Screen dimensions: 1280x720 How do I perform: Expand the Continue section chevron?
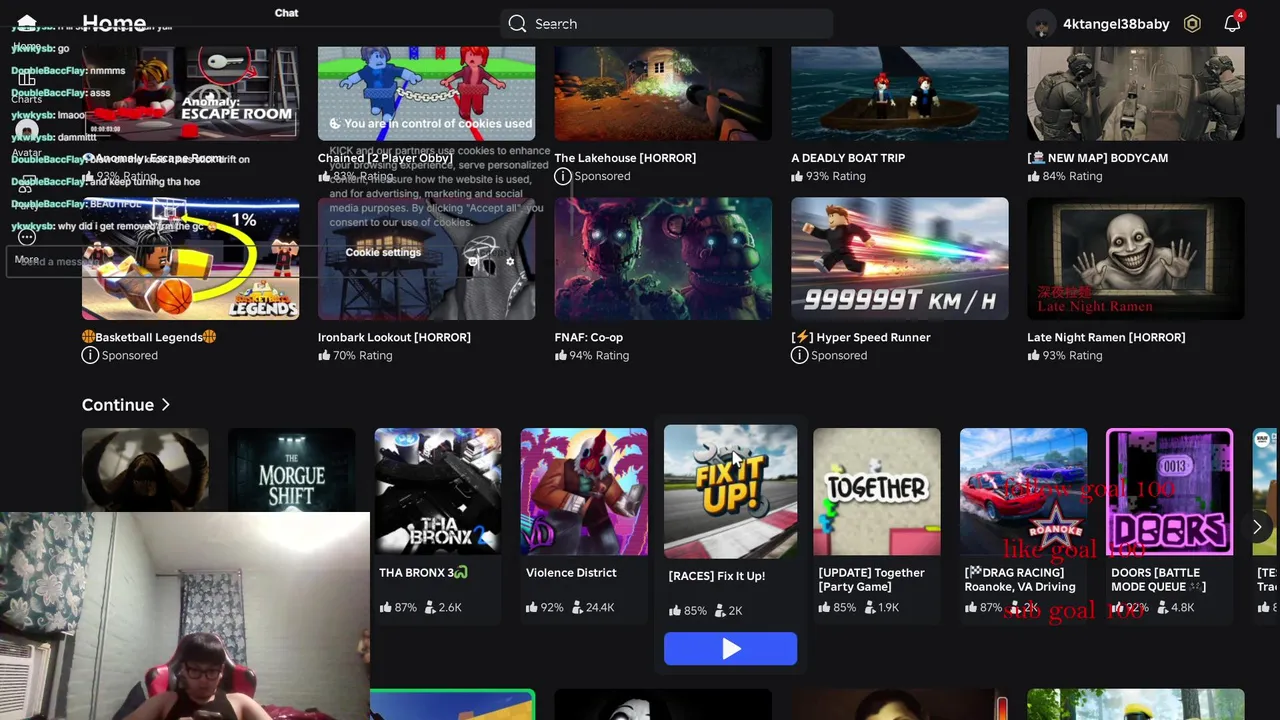tap(166, 405)
